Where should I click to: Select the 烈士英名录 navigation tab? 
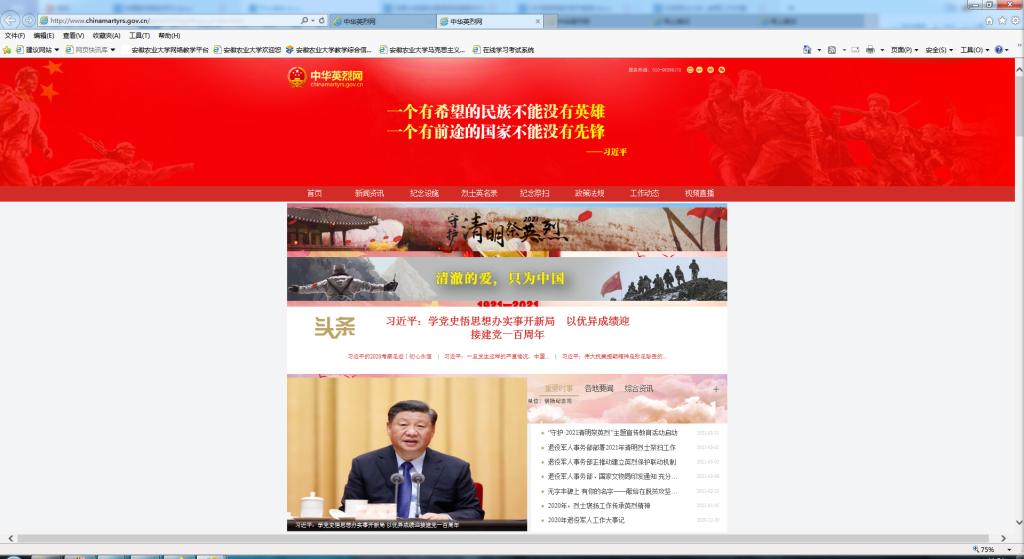[479, 193]
